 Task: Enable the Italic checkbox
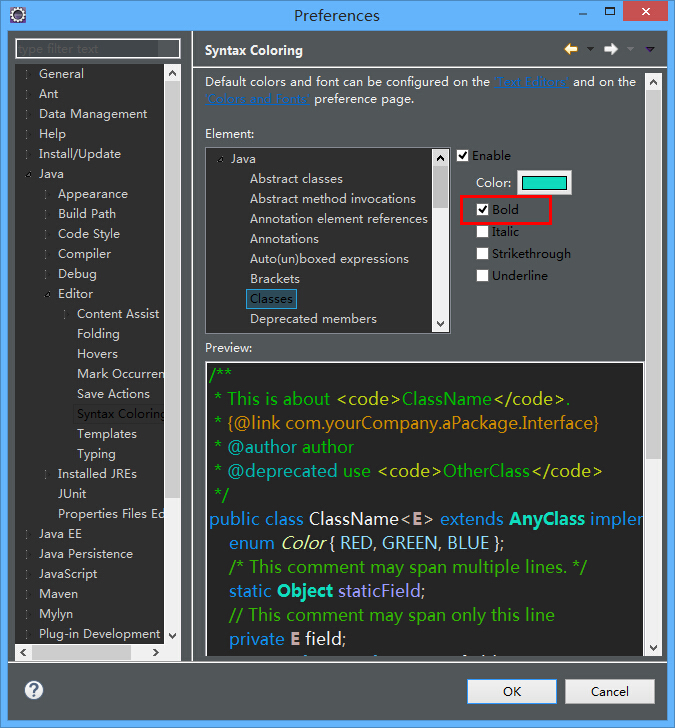[483, 232]
